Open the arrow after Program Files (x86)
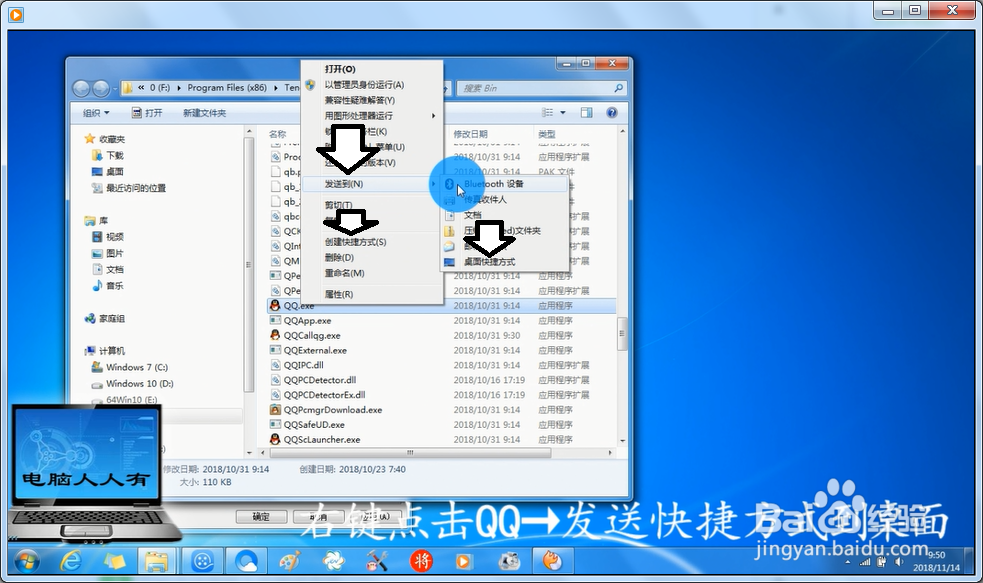The height and width of the screenshot is (583, 983). point(276,88)
